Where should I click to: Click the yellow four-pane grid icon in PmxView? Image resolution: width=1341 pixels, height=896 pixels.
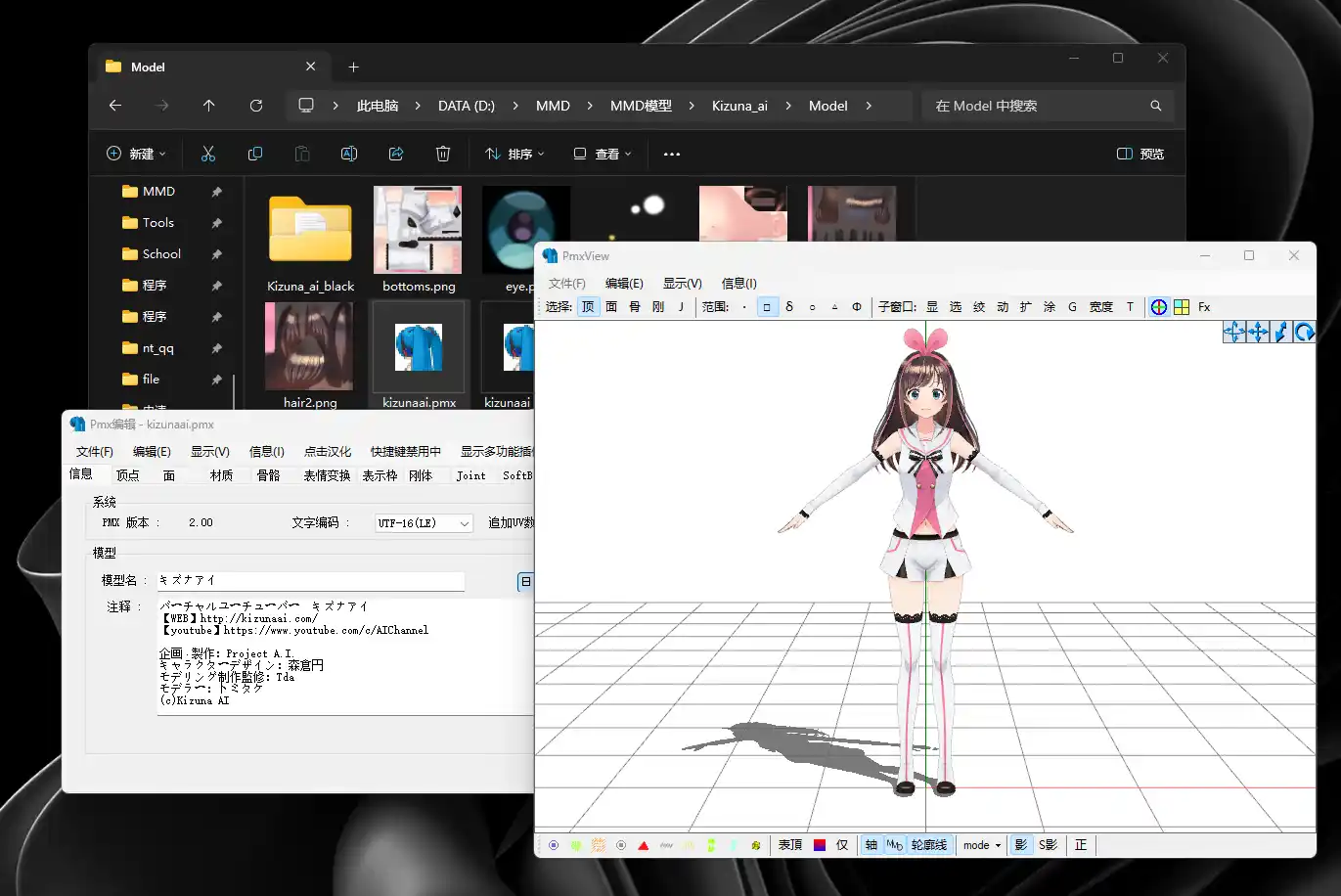click(1182, 307)
